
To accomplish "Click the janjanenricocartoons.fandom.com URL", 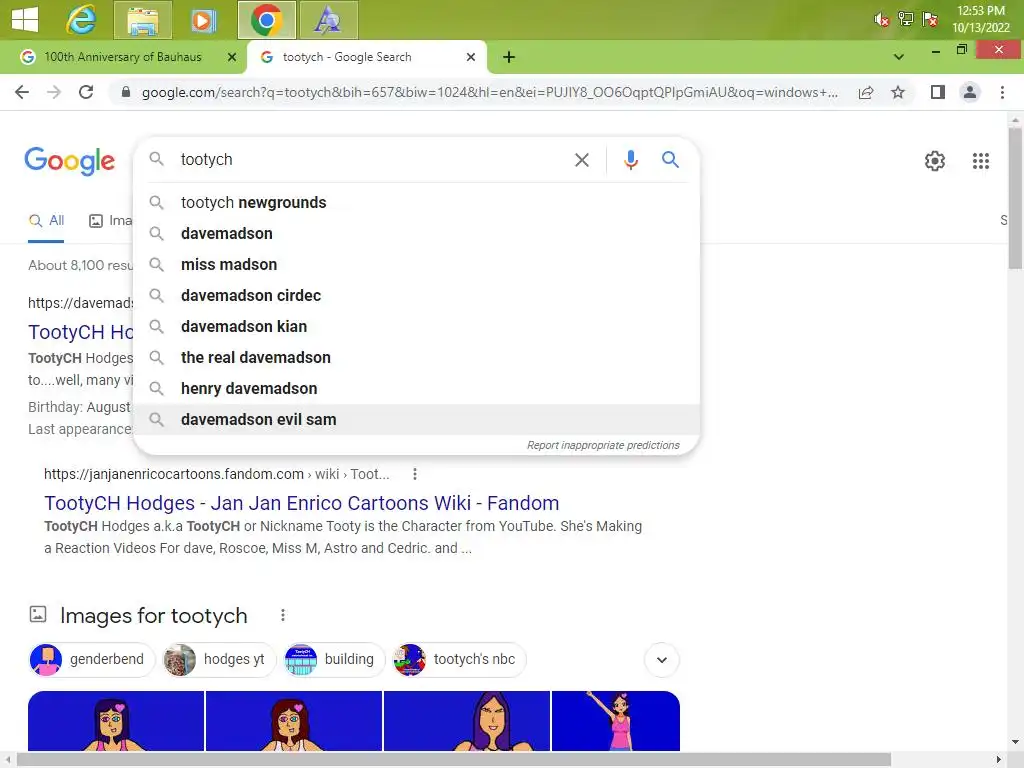I will tap(174, 474).
